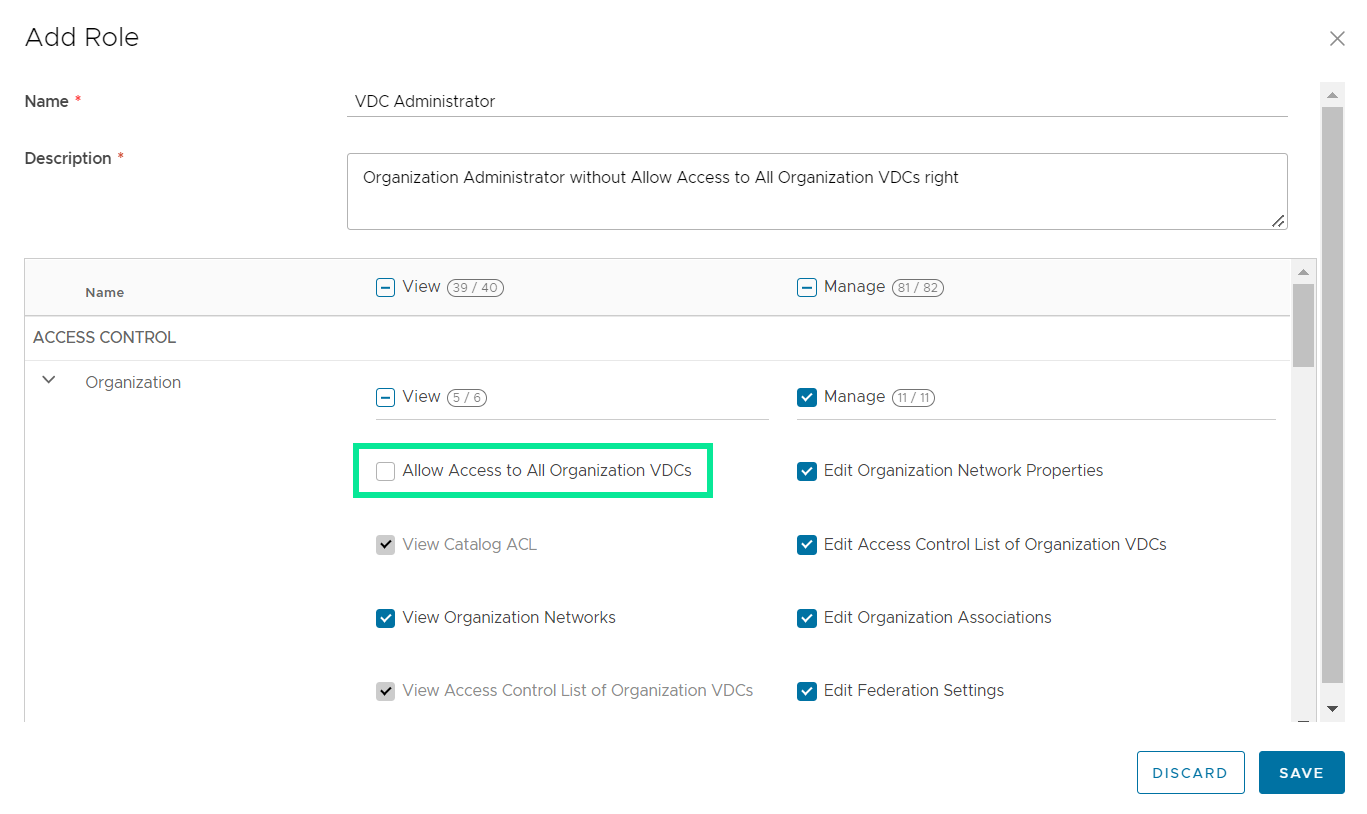Uncheck View Organization Networks

click(x=385, y=618)
